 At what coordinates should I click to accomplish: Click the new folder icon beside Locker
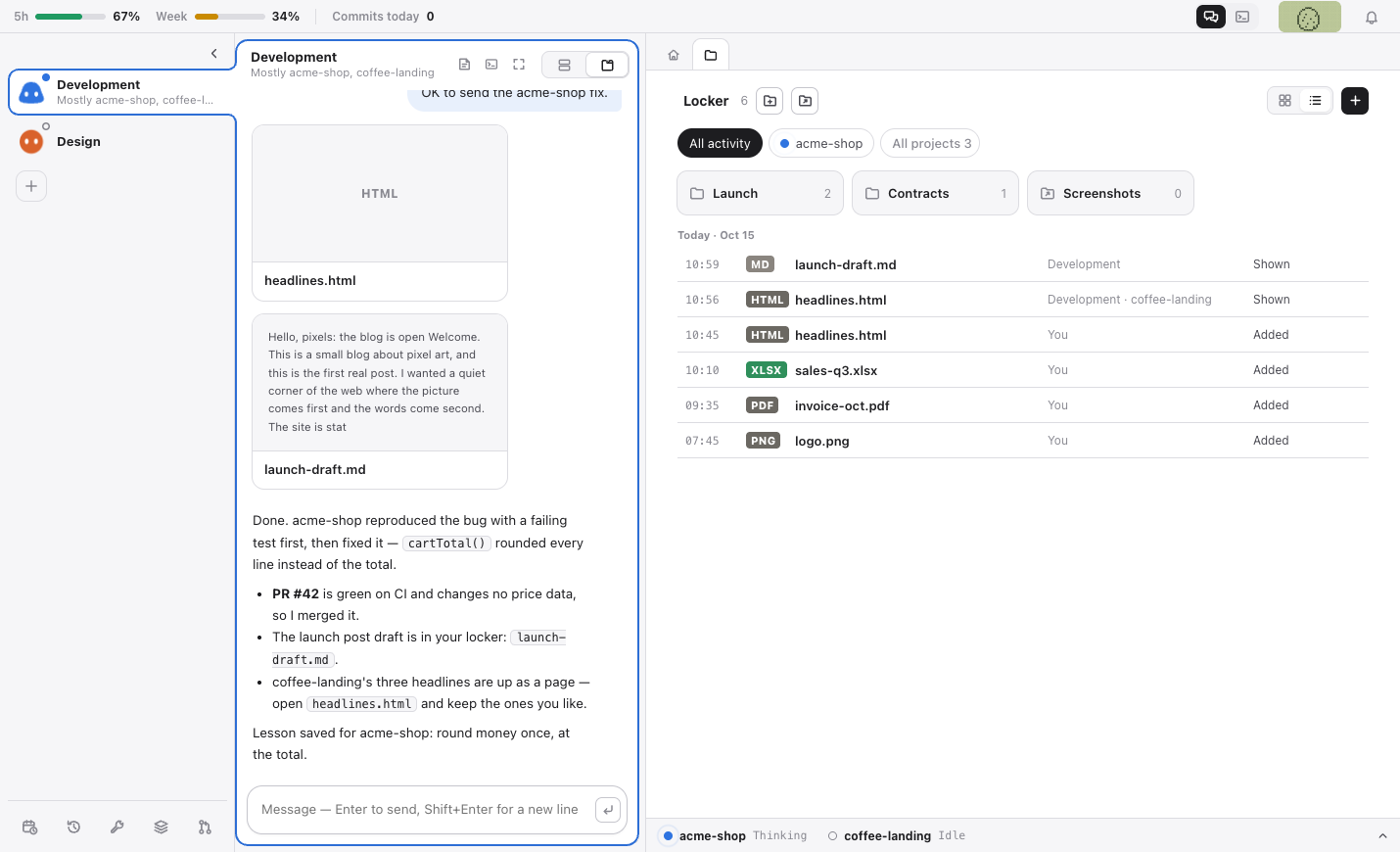tap(770, 101)
